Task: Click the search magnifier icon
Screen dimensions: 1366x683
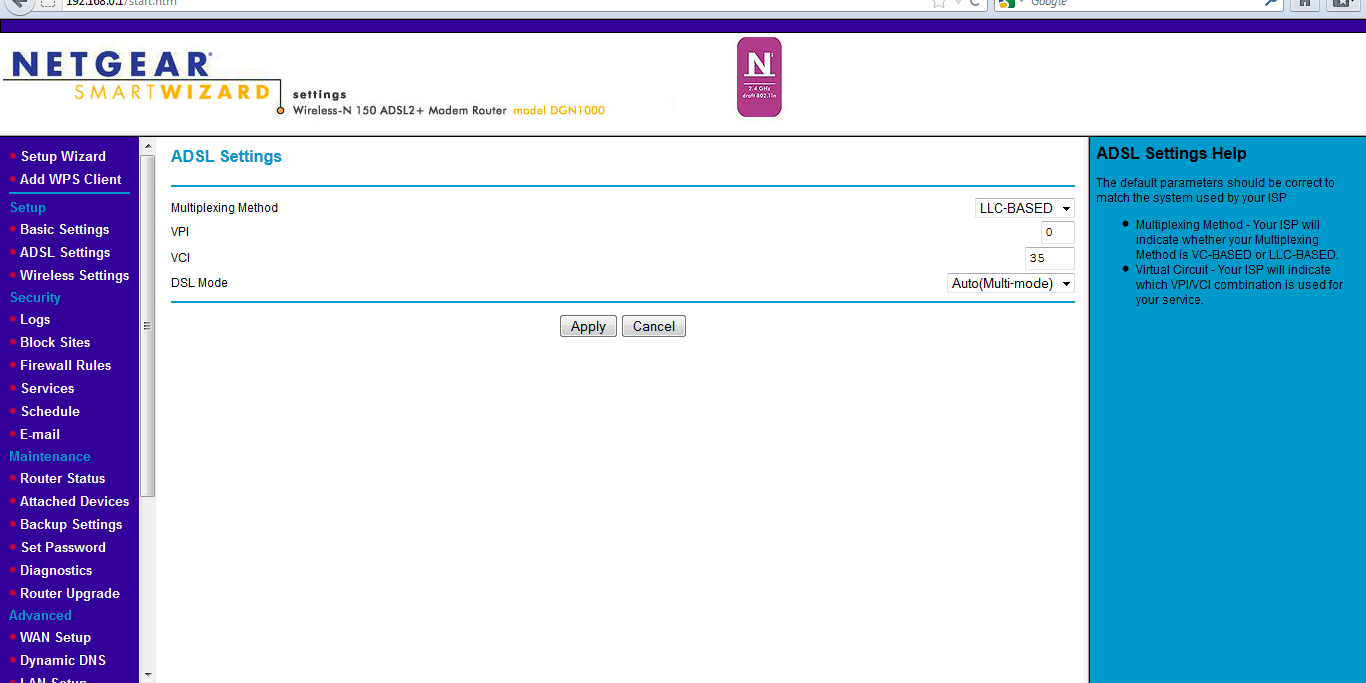Action: tap(1271, 4)
